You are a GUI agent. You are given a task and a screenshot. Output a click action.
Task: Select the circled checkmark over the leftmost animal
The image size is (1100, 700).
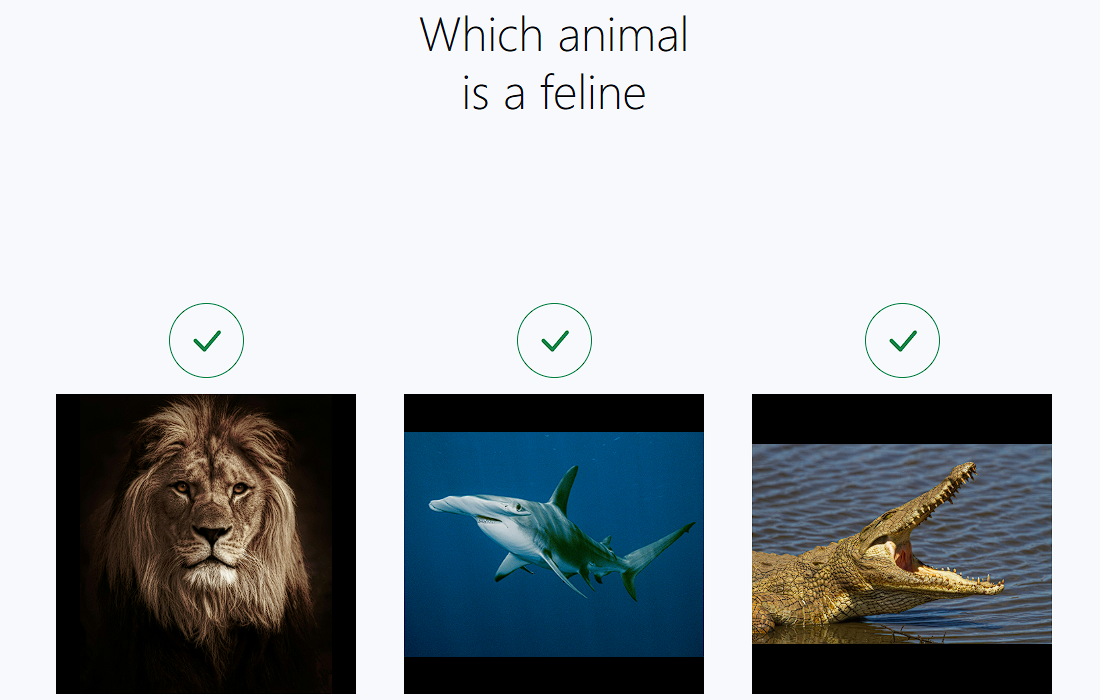click(206, 340)
